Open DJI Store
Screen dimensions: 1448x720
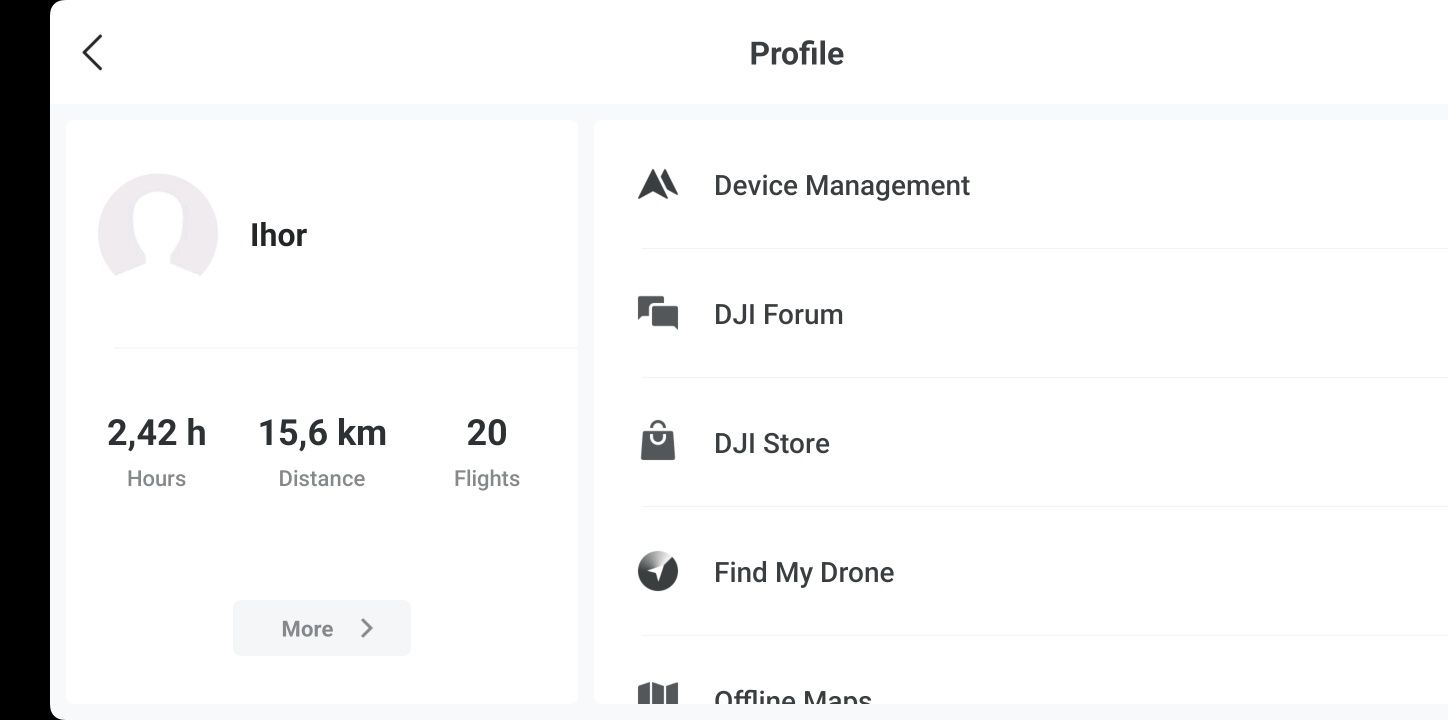click(x=1021, y=443)
